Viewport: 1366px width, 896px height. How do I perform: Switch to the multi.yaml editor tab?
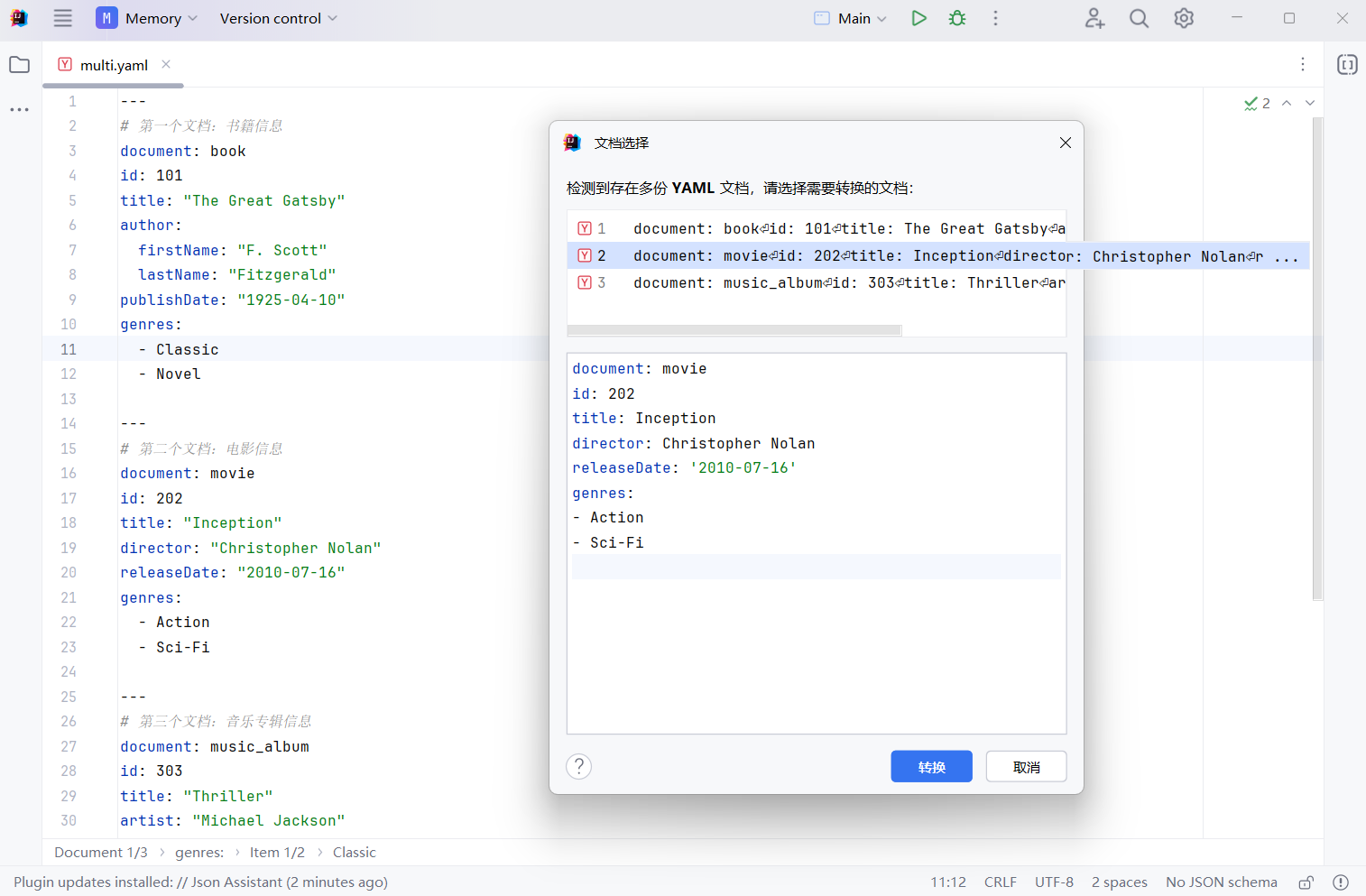click(x=114, y=64)
